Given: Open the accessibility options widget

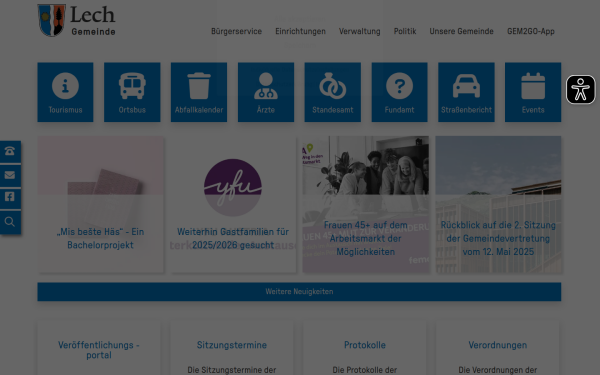Looking at the screenshot, I should point(580,90).
